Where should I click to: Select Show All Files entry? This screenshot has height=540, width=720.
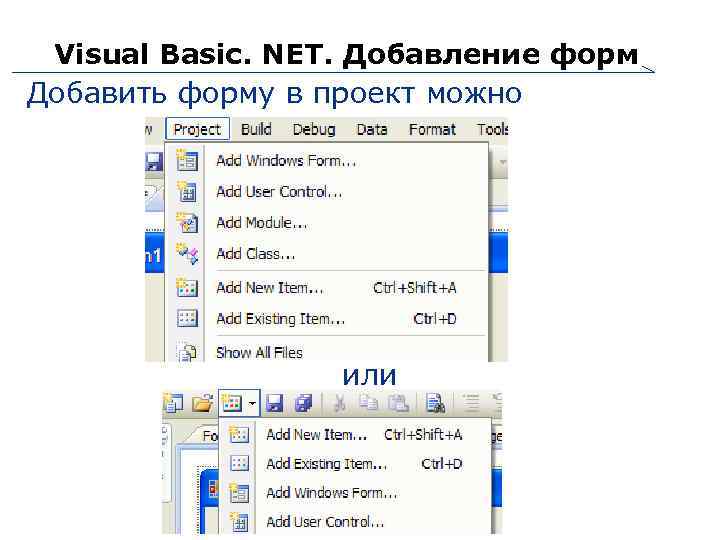[x=326, y=352]
